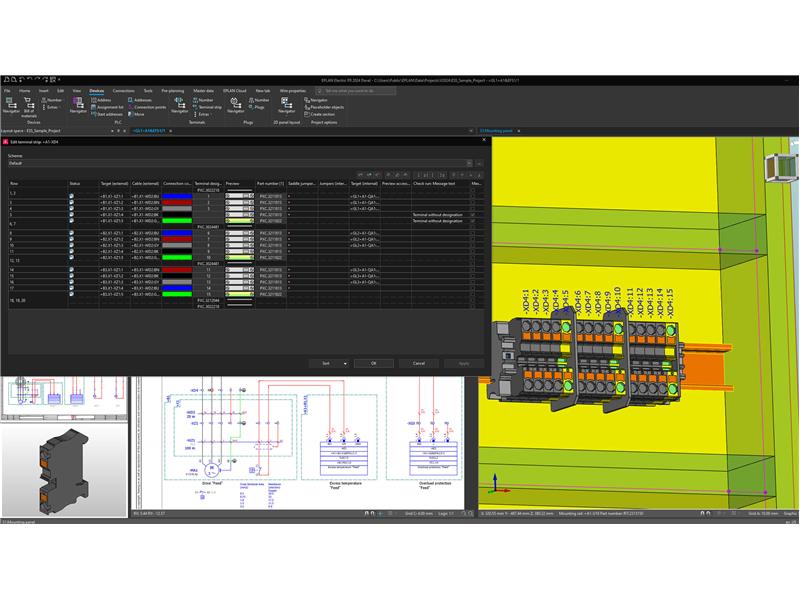Viewport: 800px width, 600px height.
Task: Click Start addresses in the PLC group
Action: 107,114
